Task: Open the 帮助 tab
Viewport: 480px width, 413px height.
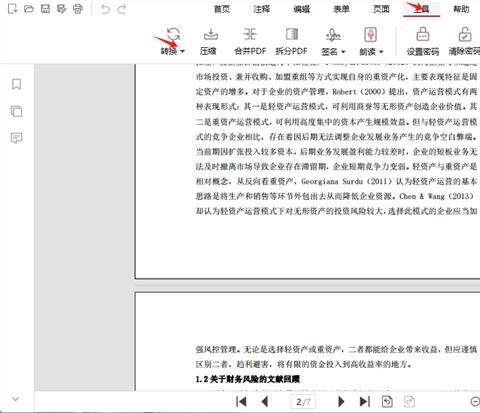Action: tap(461, 9)
